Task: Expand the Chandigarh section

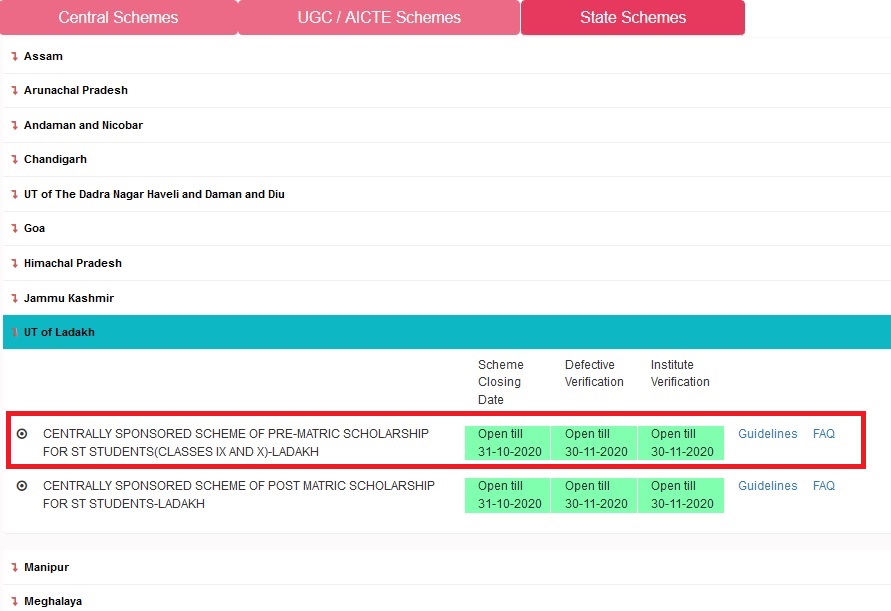Action: coord(447,159)
